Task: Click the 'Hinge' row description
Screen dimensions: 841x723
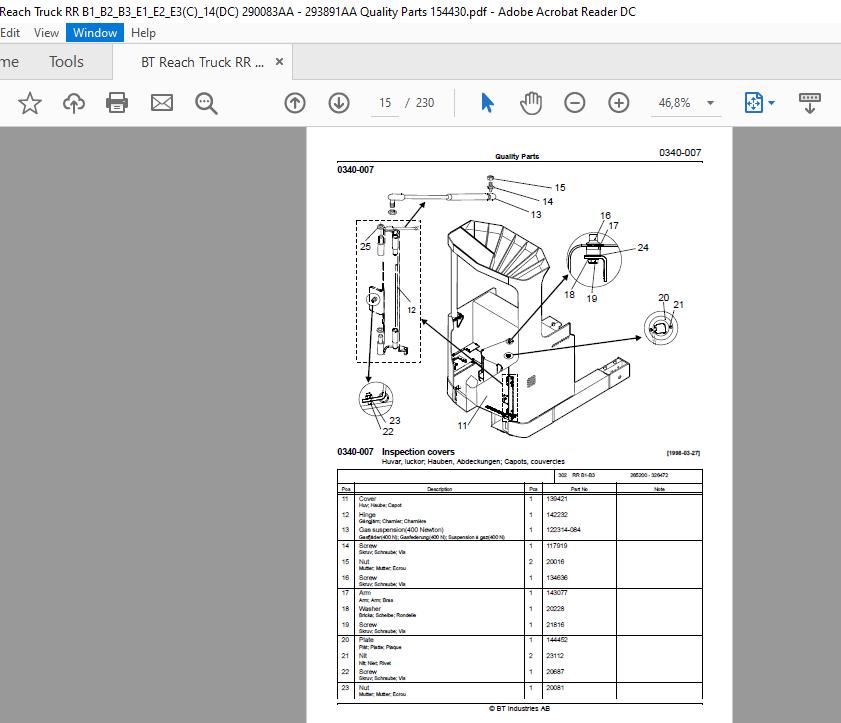Action: (x=367, y=514)
